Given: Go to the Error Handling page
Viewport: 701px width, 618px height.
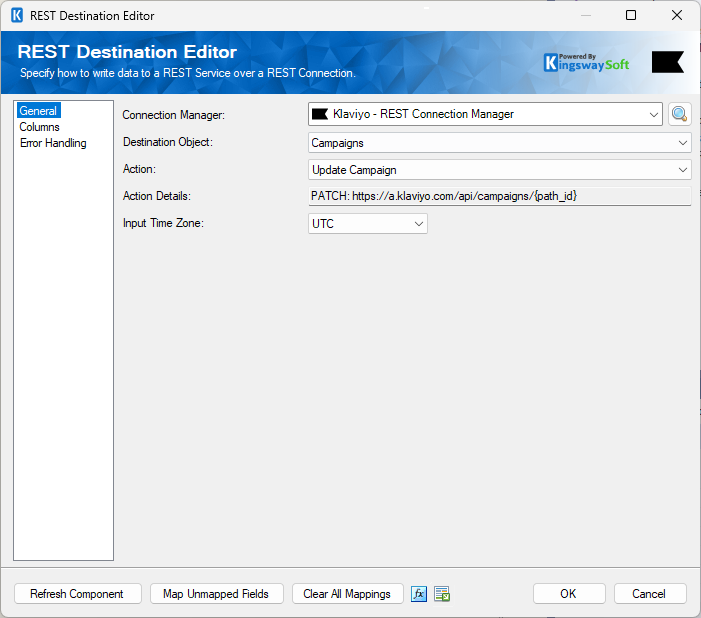Looking at the screenshot, I should (53, 143).
